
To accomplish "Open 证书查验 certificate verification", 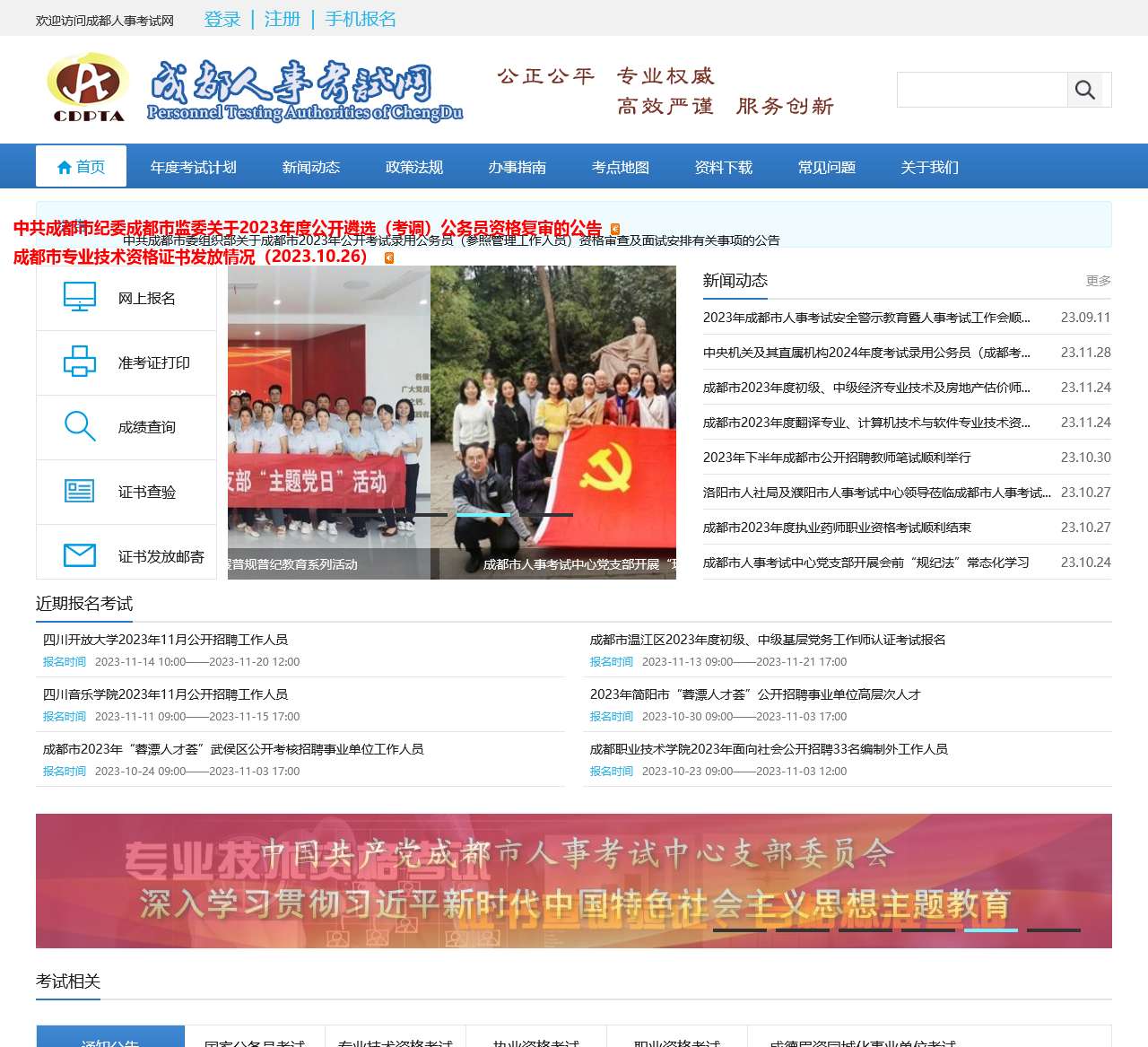I will coord(80,492).
